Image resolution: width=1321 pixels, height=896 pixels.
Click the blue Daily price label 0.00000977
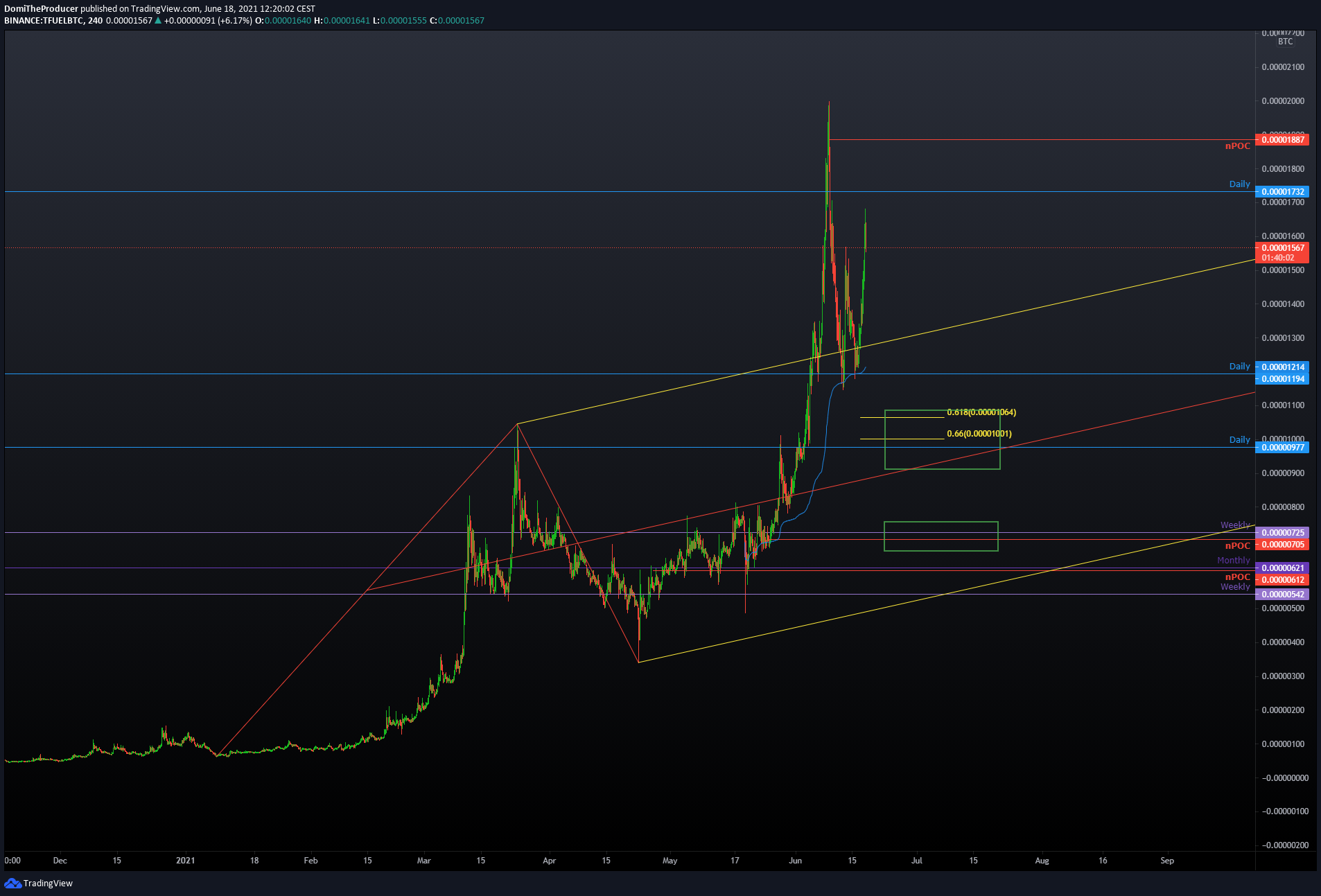click(1282, 448)
